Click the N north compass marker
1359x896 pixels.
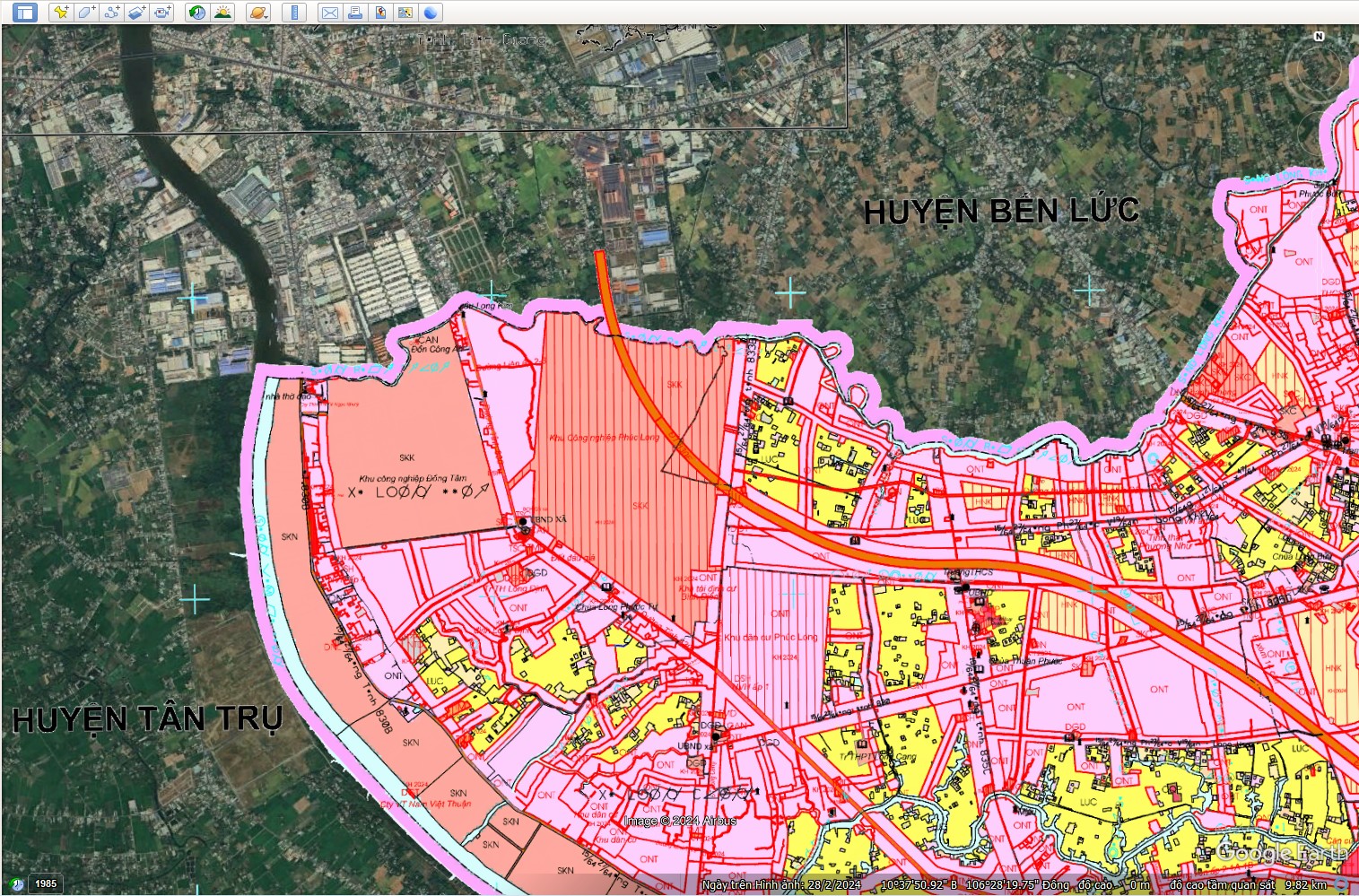(x=1319, y=37)
